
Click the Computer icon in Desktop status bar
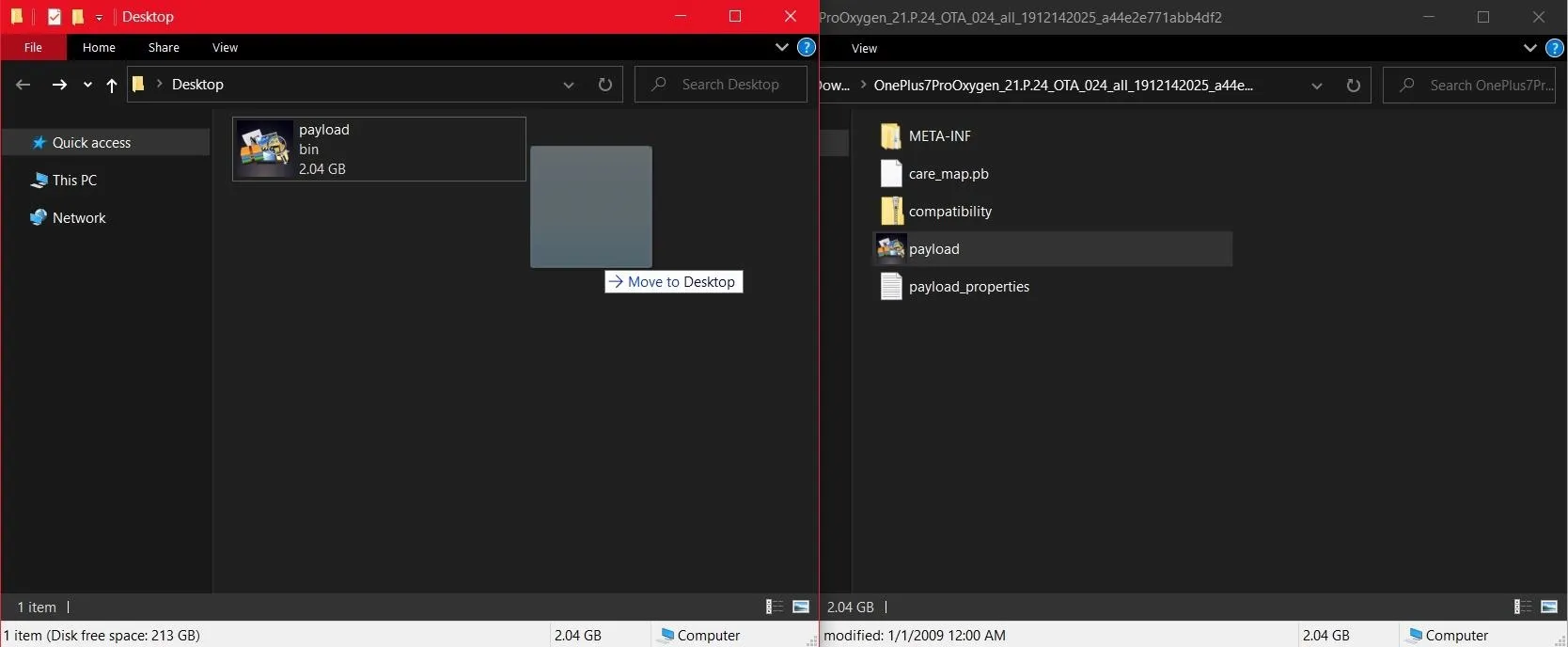coord(666,636)
